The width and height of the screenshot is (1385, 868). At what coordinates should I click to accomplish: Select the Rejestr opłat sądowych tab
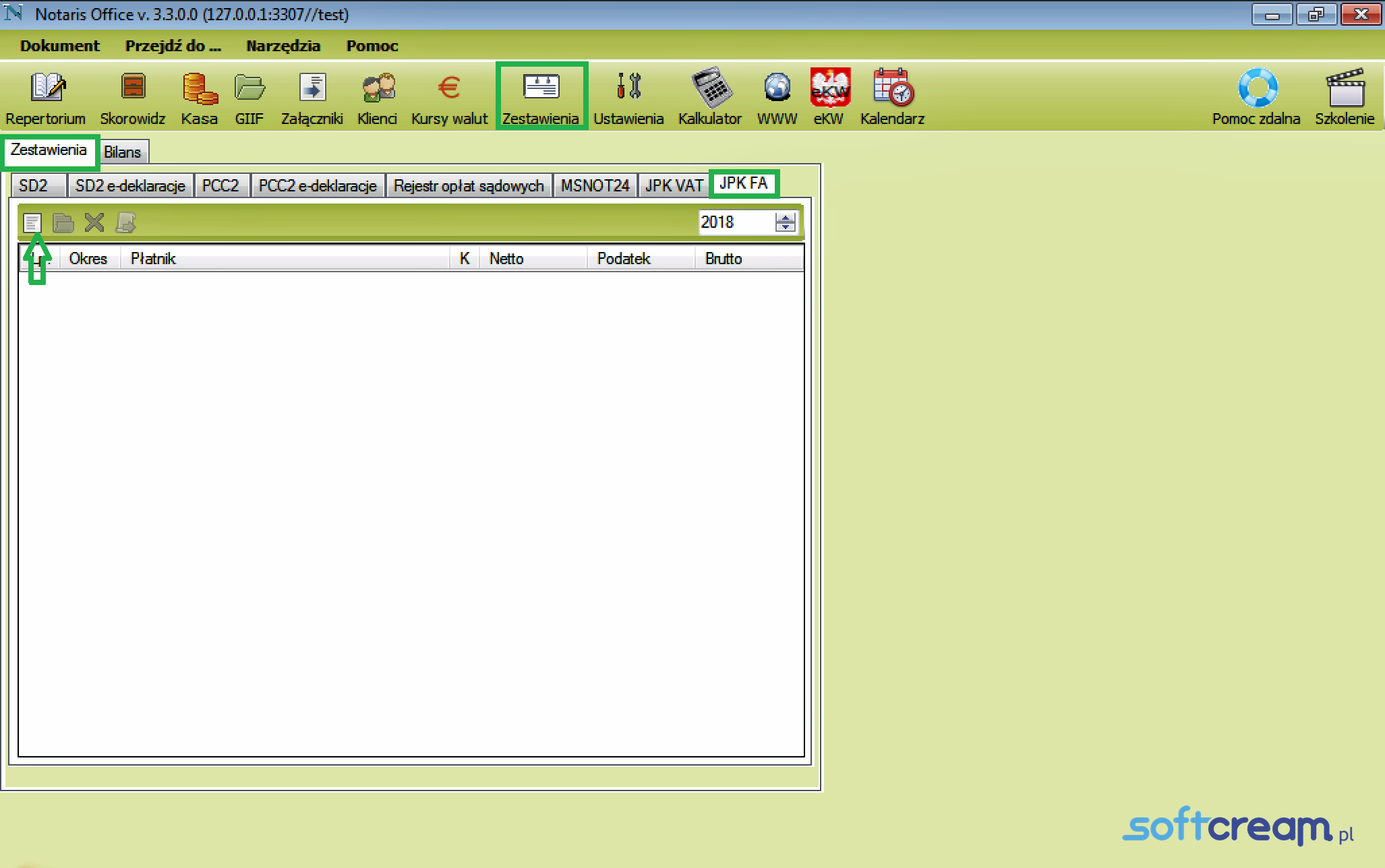click(x=469, y=185)
